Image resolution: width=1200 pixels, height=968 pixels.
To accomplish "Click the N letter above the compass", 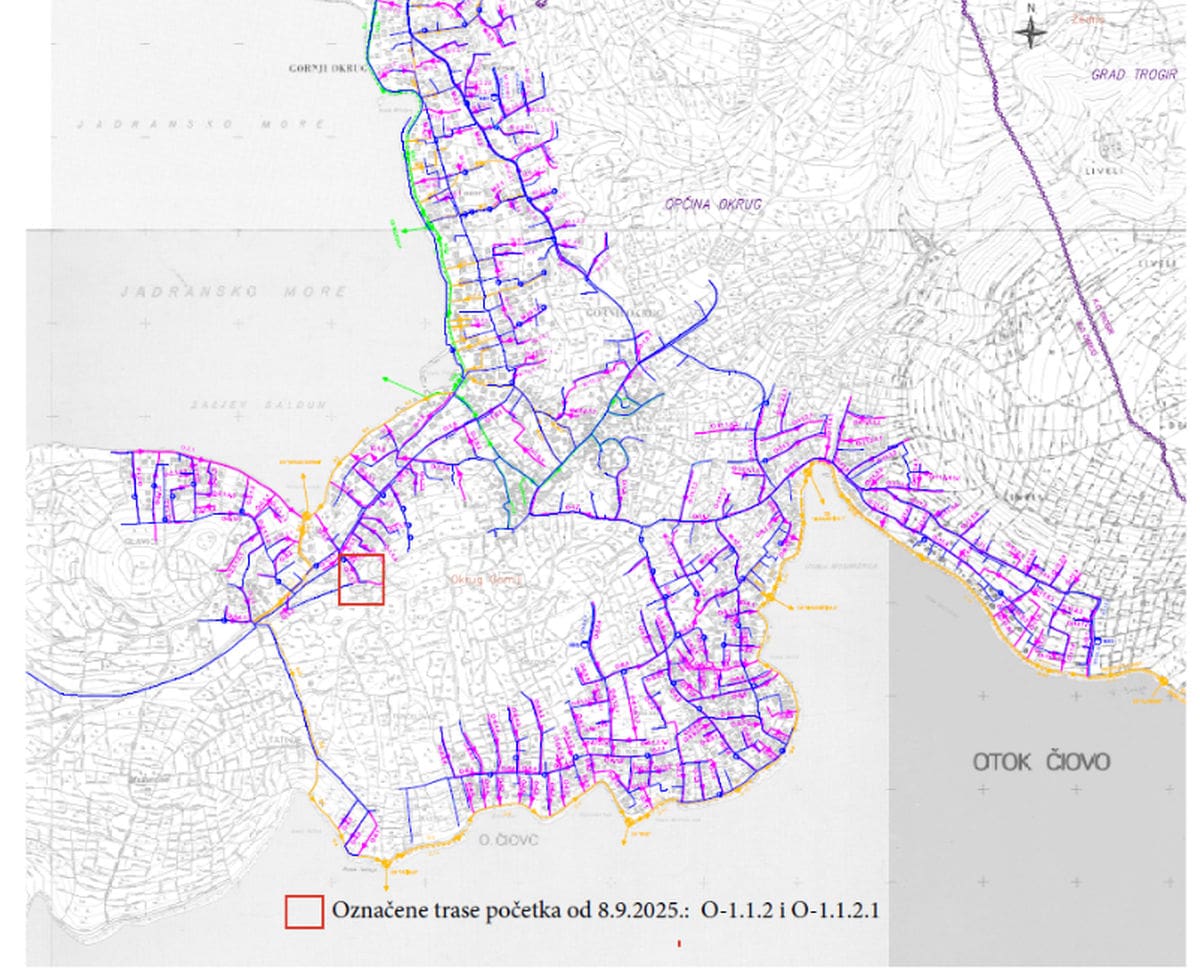I will [1030, 8].
